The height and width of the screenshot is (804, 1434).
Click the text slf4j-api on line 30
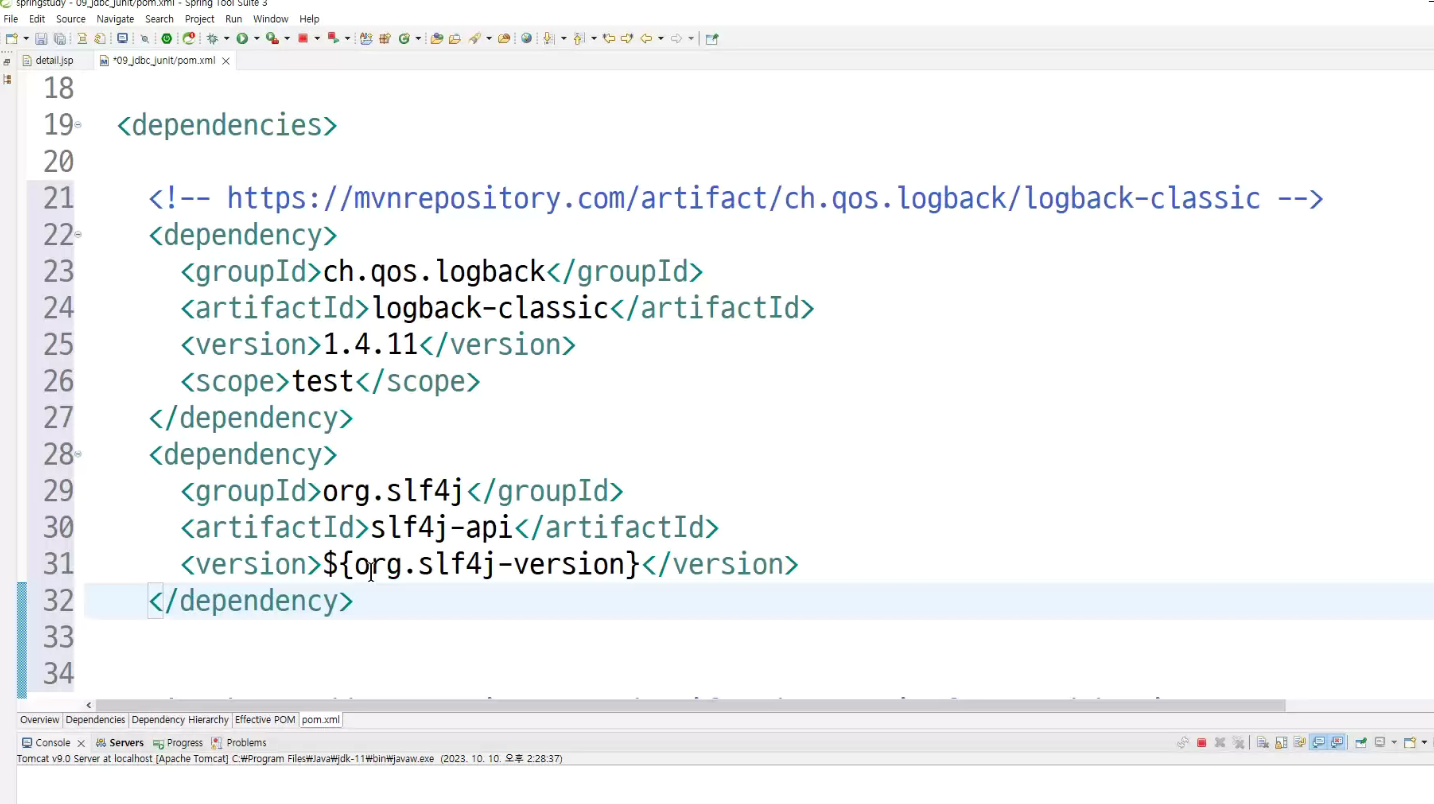(x=441, y=527)
